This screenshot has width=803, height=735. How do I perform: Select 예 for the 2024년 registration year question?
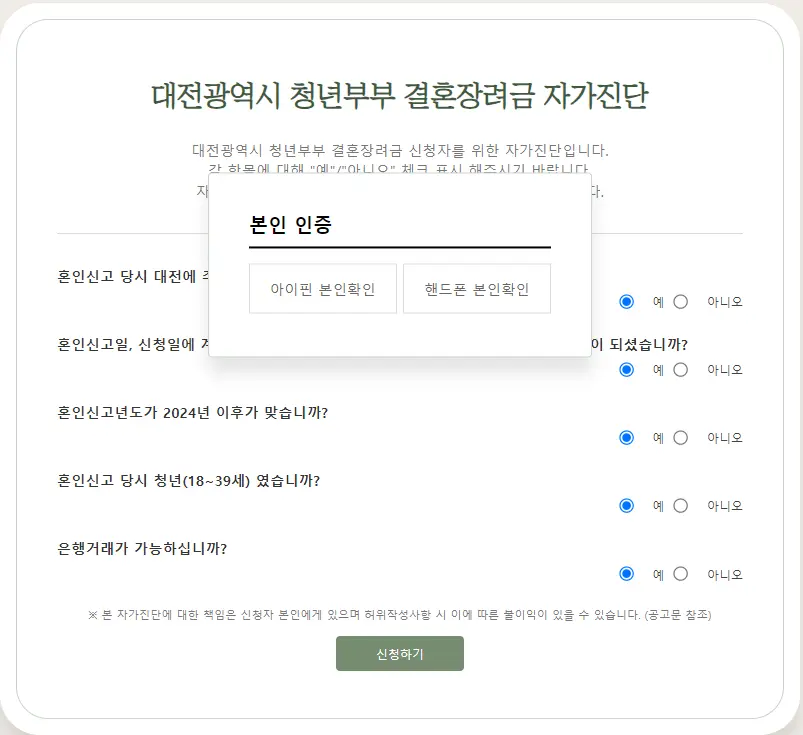(x=627, y=437)
